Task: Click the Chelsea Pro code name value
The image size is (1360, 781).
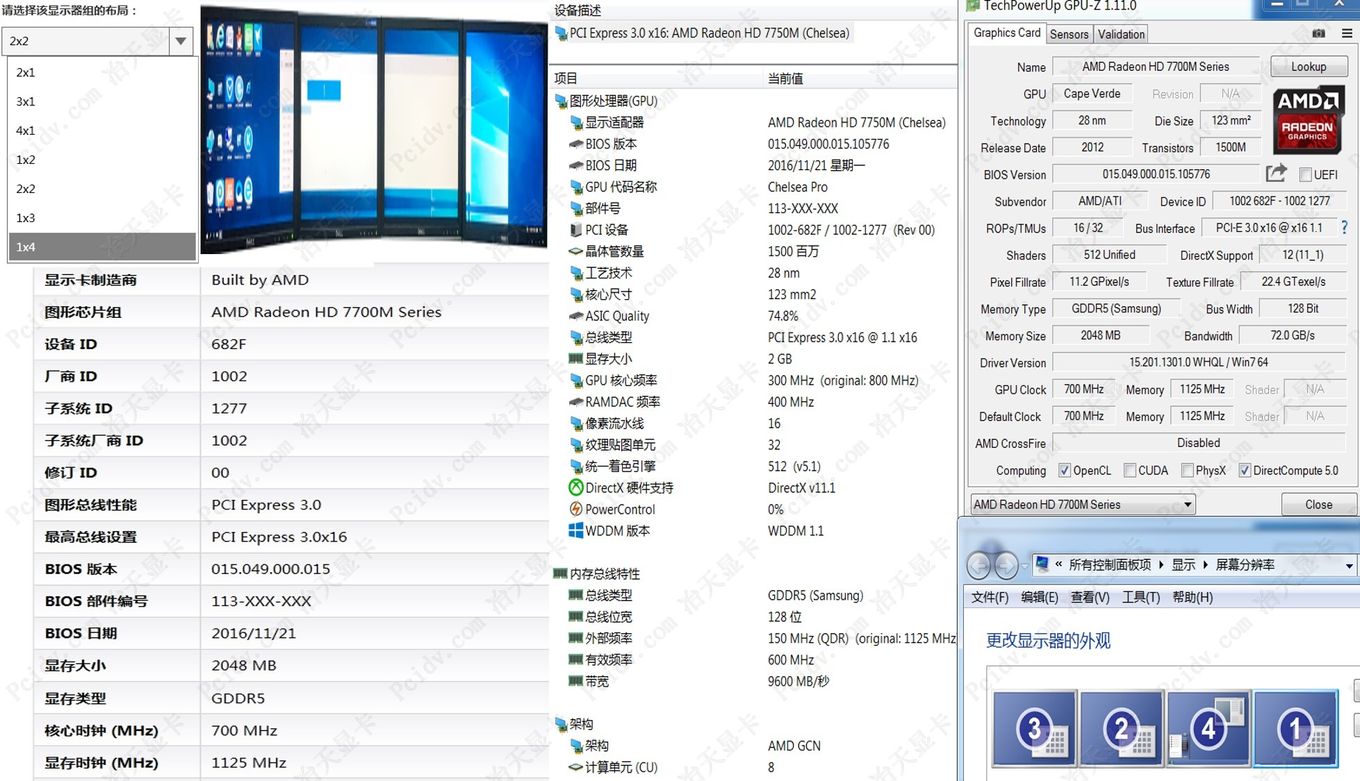Action: point(797,187)
